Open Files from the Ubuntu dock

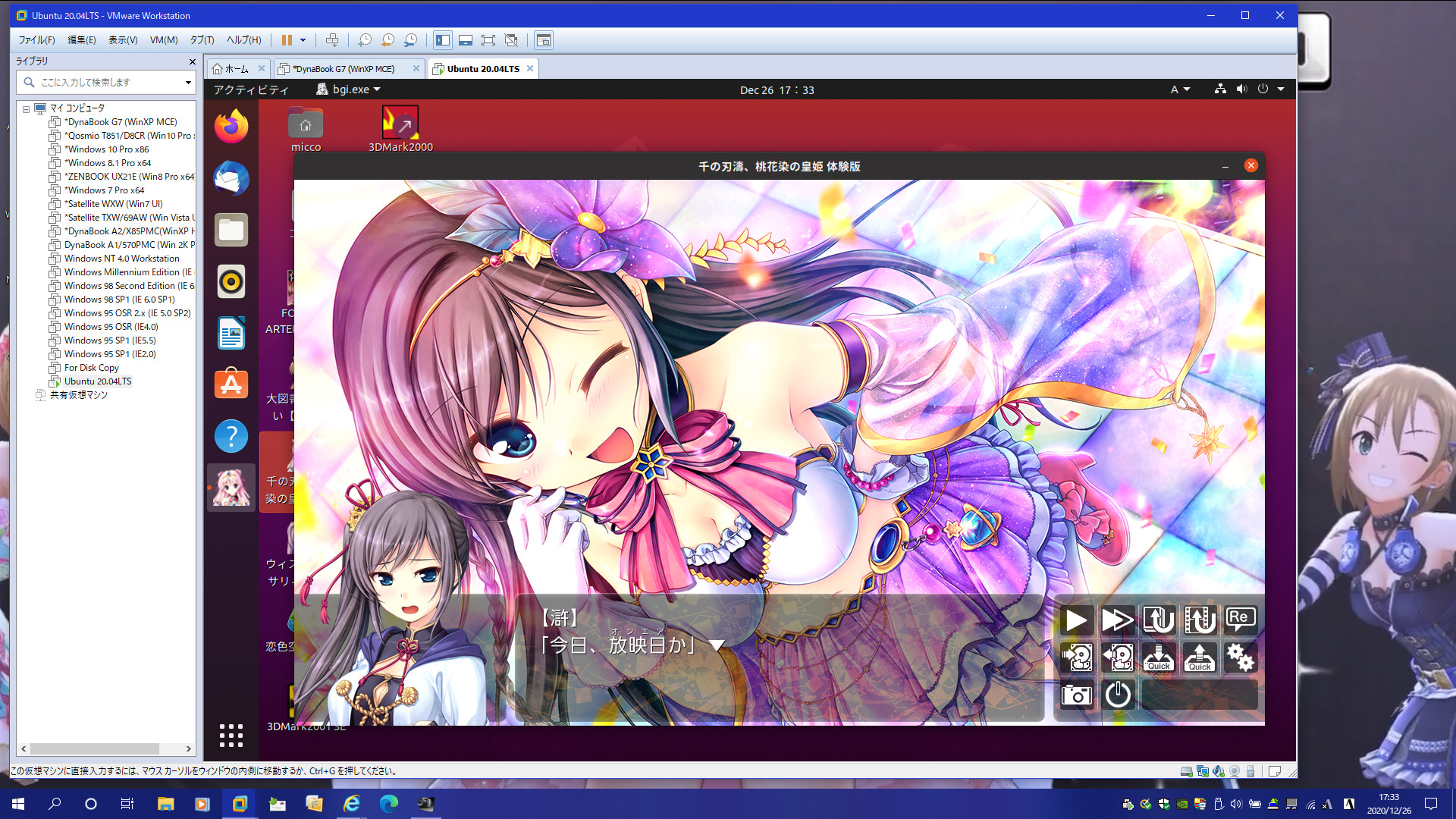coord(231,230)
